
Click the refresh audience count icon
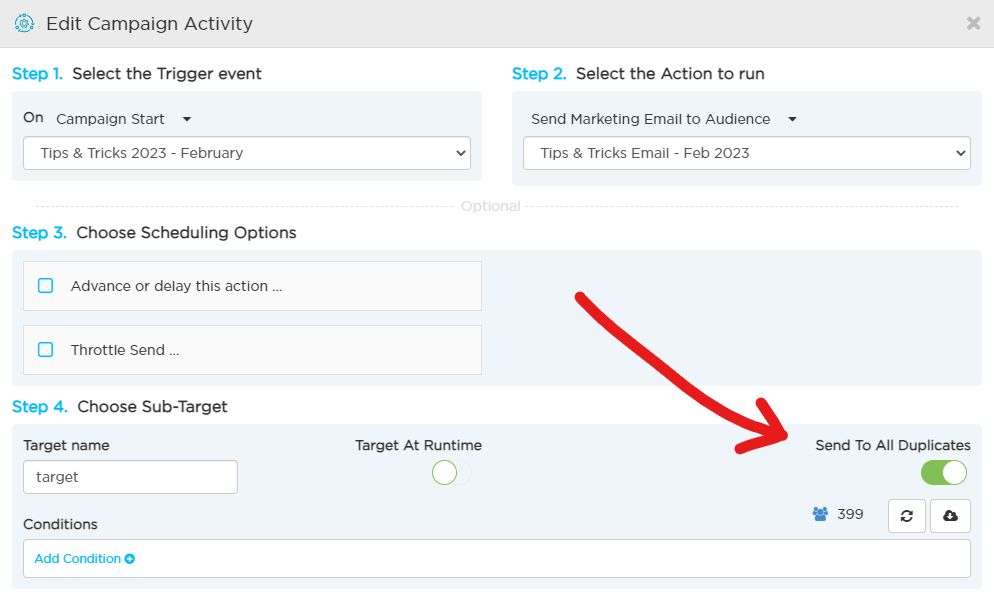click(x=907, y=516)
